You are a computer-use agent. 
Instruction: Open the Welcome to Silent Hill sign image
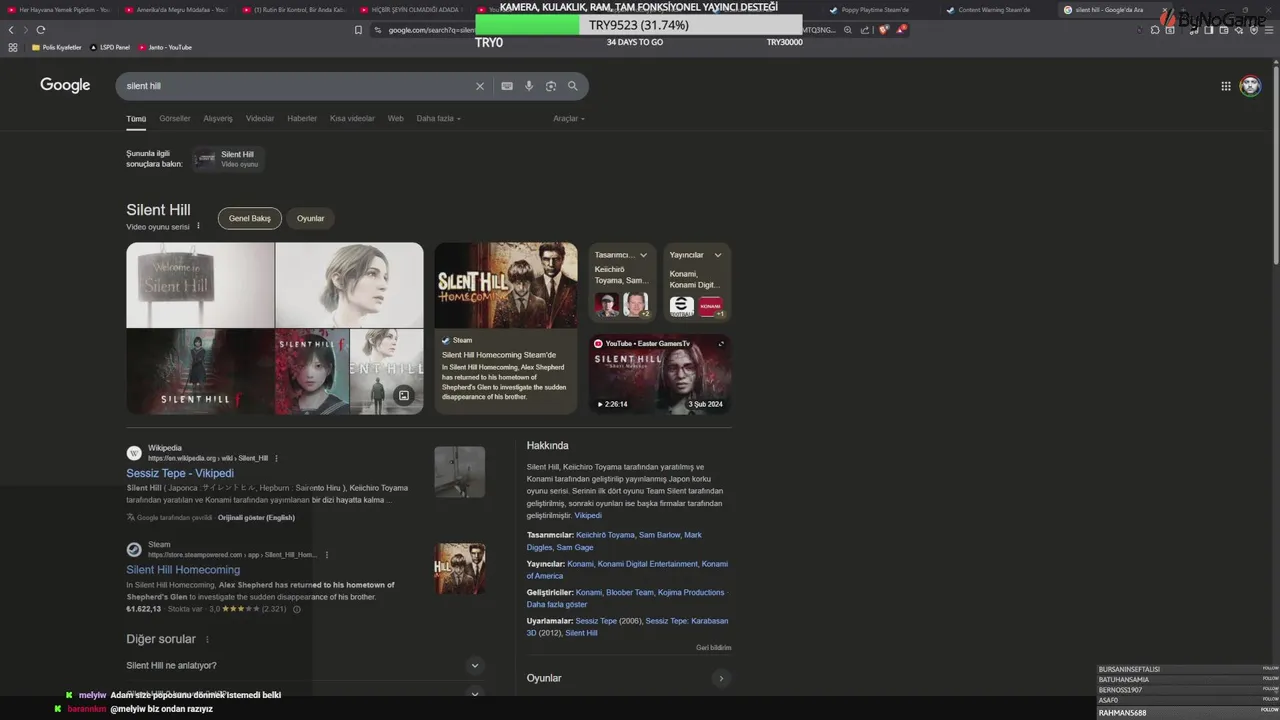[200, 285]
